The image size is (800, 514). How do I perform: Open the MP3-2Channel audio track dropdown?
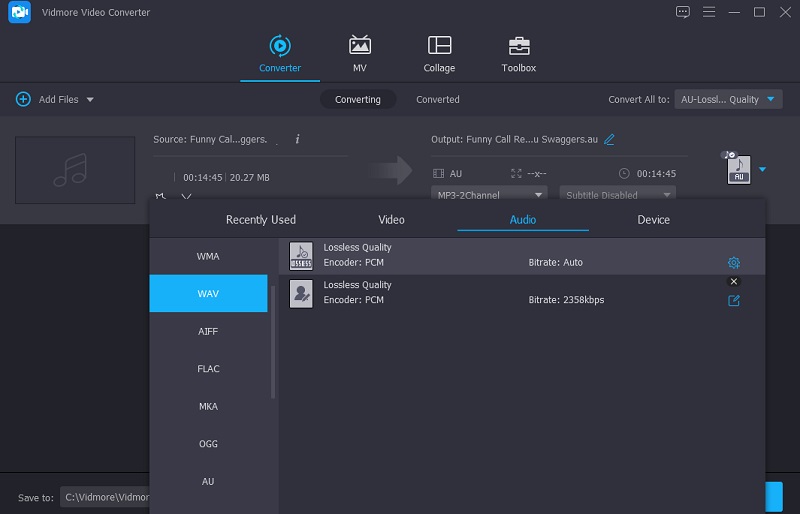pos(490,195)
